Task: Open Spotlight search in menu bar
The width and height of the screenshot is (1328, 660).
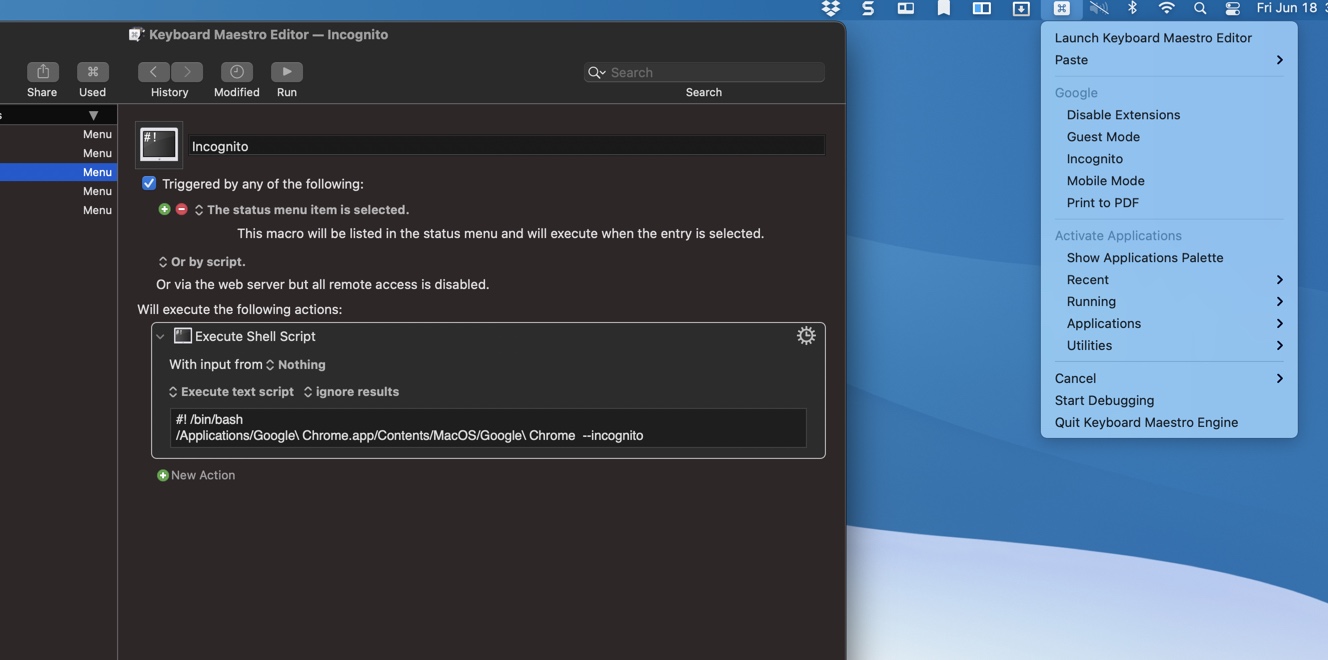Action: [1199, 8]
